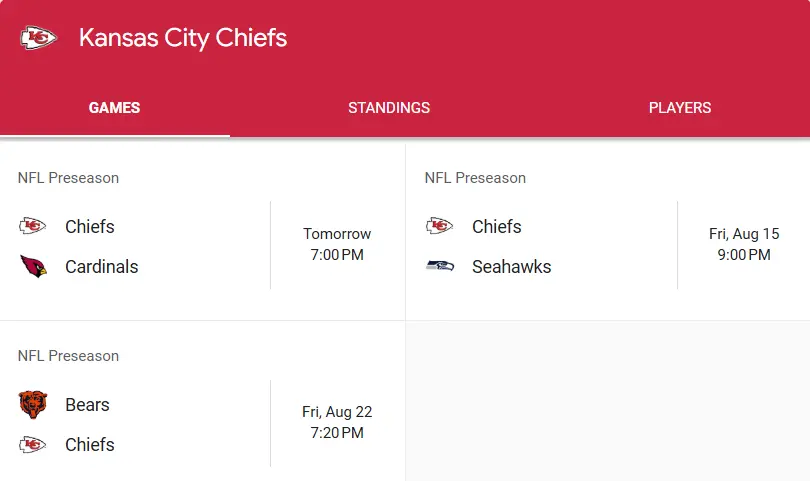Screen dimensions: 810x481
Task: Open the Fri, Aug 22 game time
Action: click(337, 422)
